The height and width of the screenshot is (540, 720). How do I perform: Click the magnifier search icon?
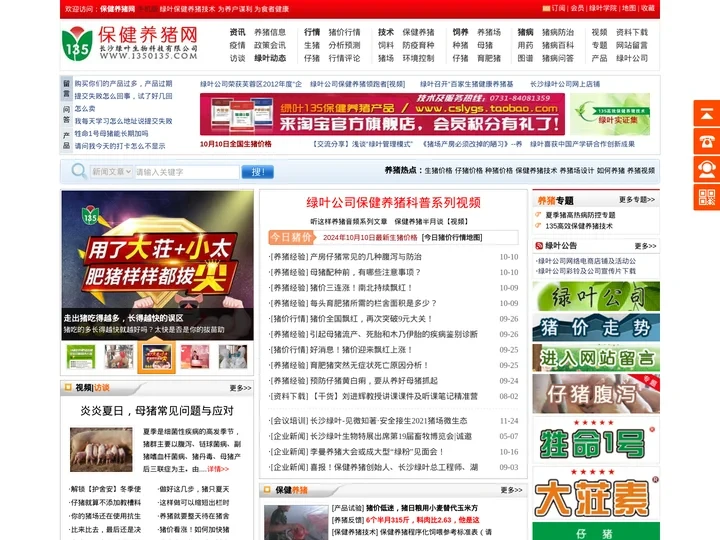79,171
